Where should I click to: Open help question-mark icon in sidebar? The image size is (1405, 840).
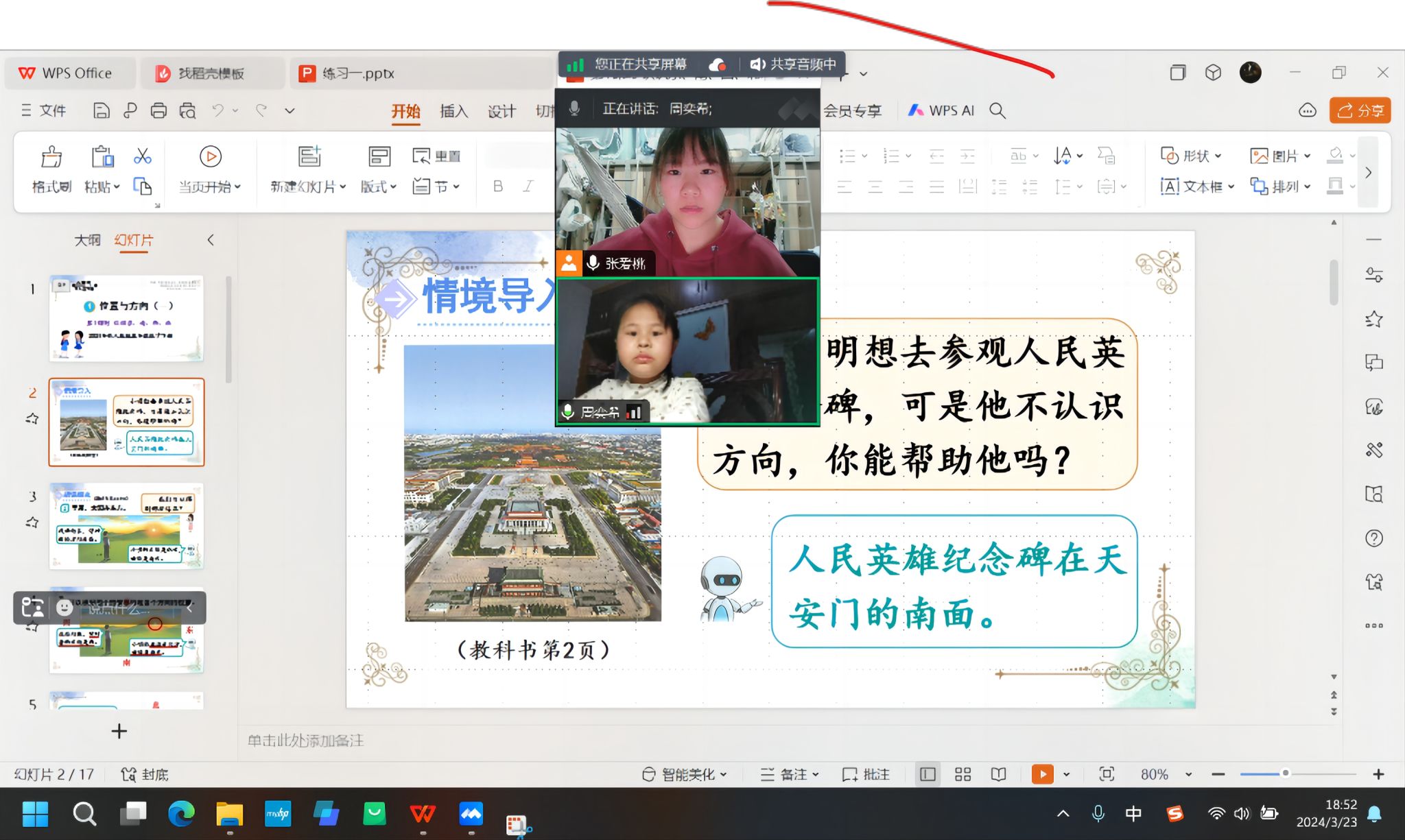1373,538
